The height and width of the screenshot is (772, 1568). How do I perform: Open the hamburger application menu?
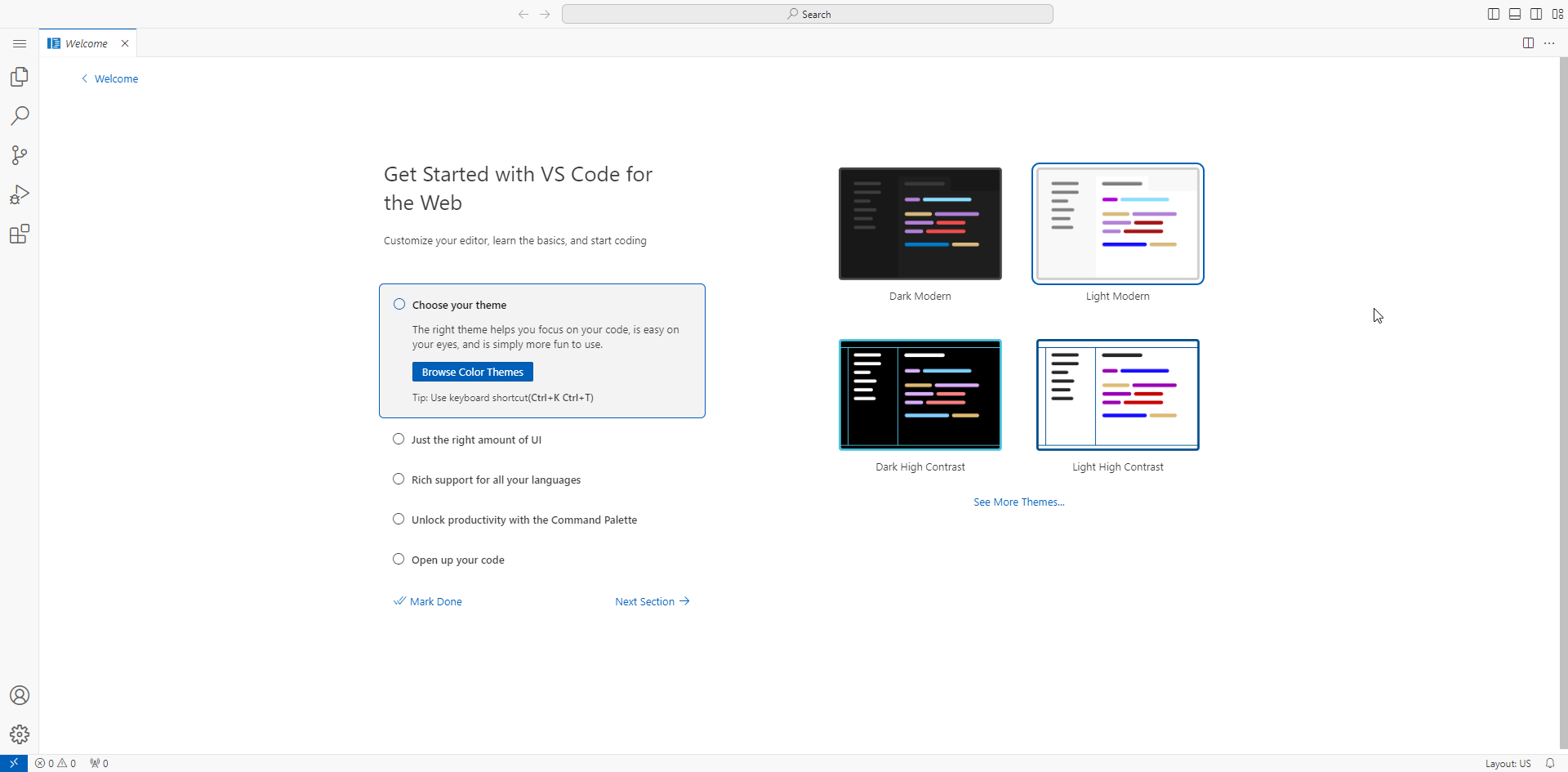click(20, 43)
